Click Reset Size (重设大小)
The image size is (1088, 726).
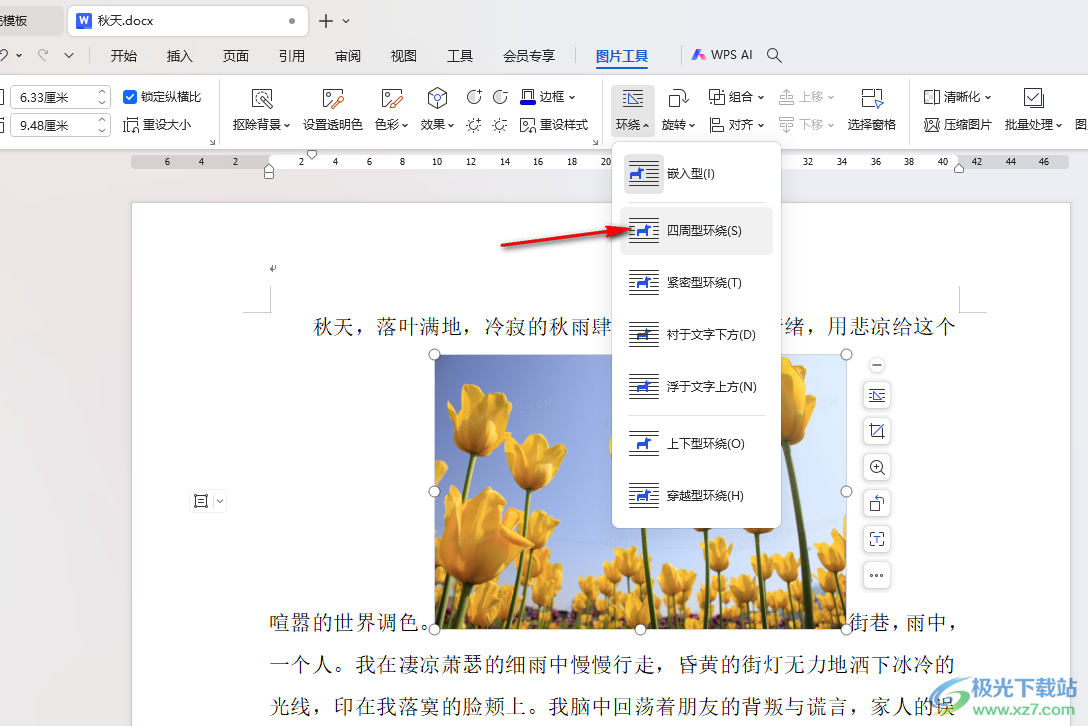point(157,125)
